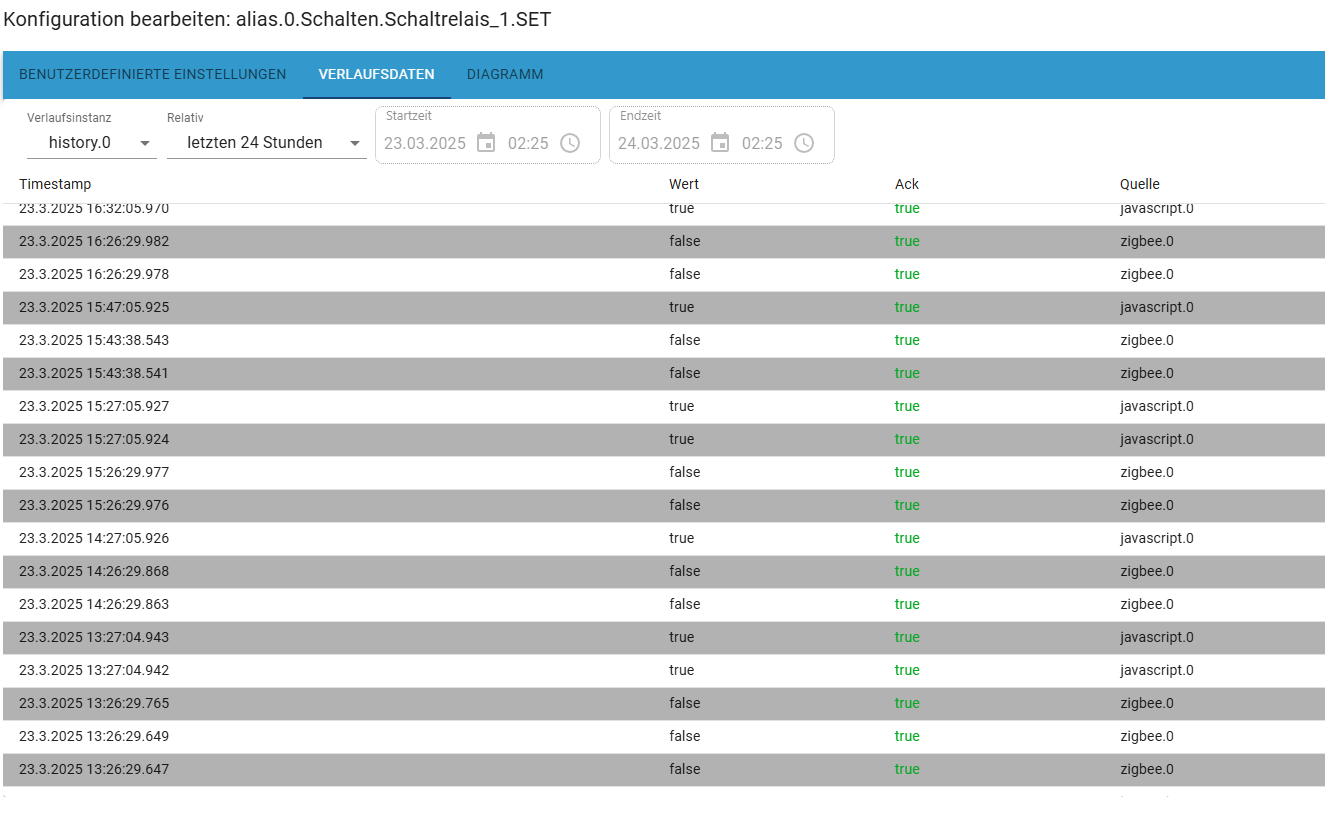Click the Startzeit date field 23.03.2025
Screen dimensions: 1325x816
425,143
